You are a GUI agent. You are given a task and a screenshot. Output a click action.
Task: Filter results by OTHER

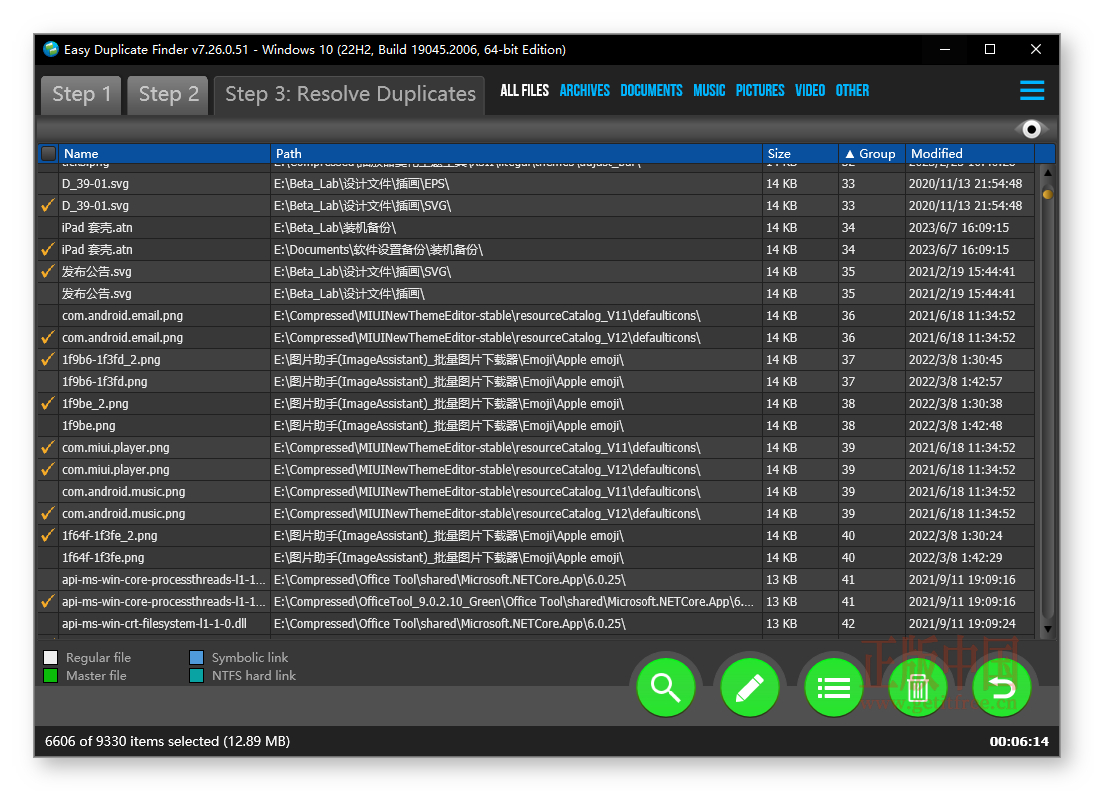point(852,91)
